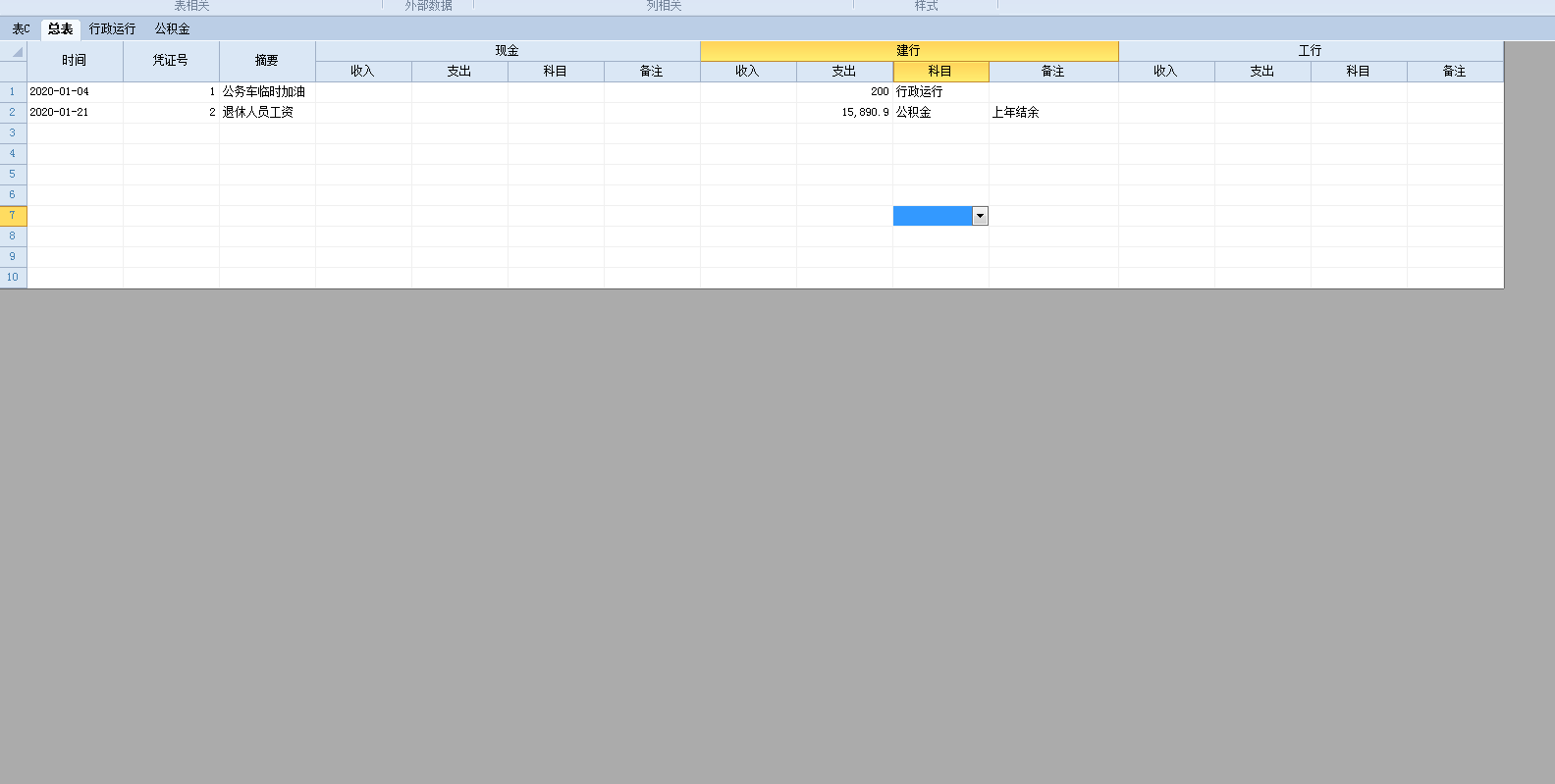
Task: Open the 公积金 sheet tab
Action: point(172,29)
